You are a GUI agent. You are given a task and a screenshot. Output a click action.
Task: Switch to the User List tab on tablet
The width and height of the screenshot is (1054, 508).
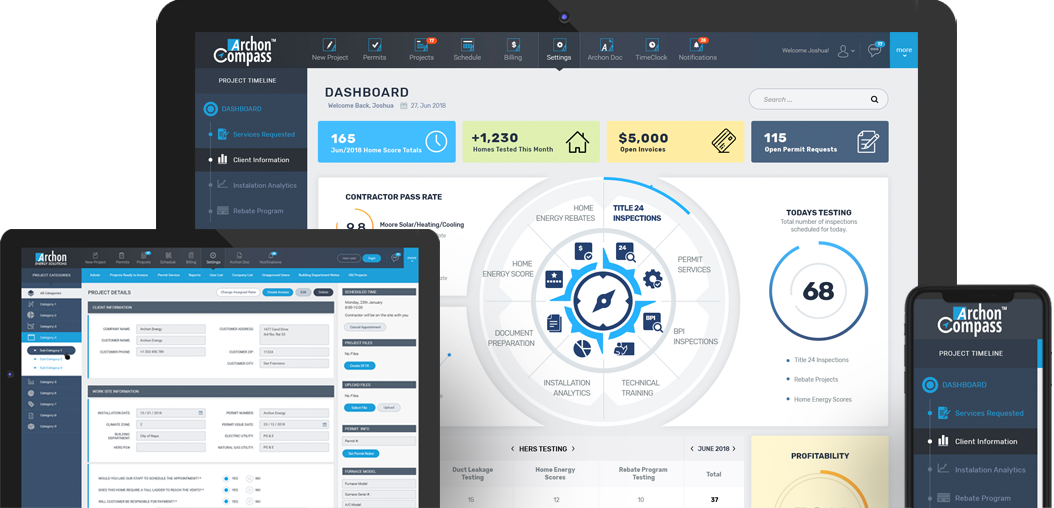[216, 275]
